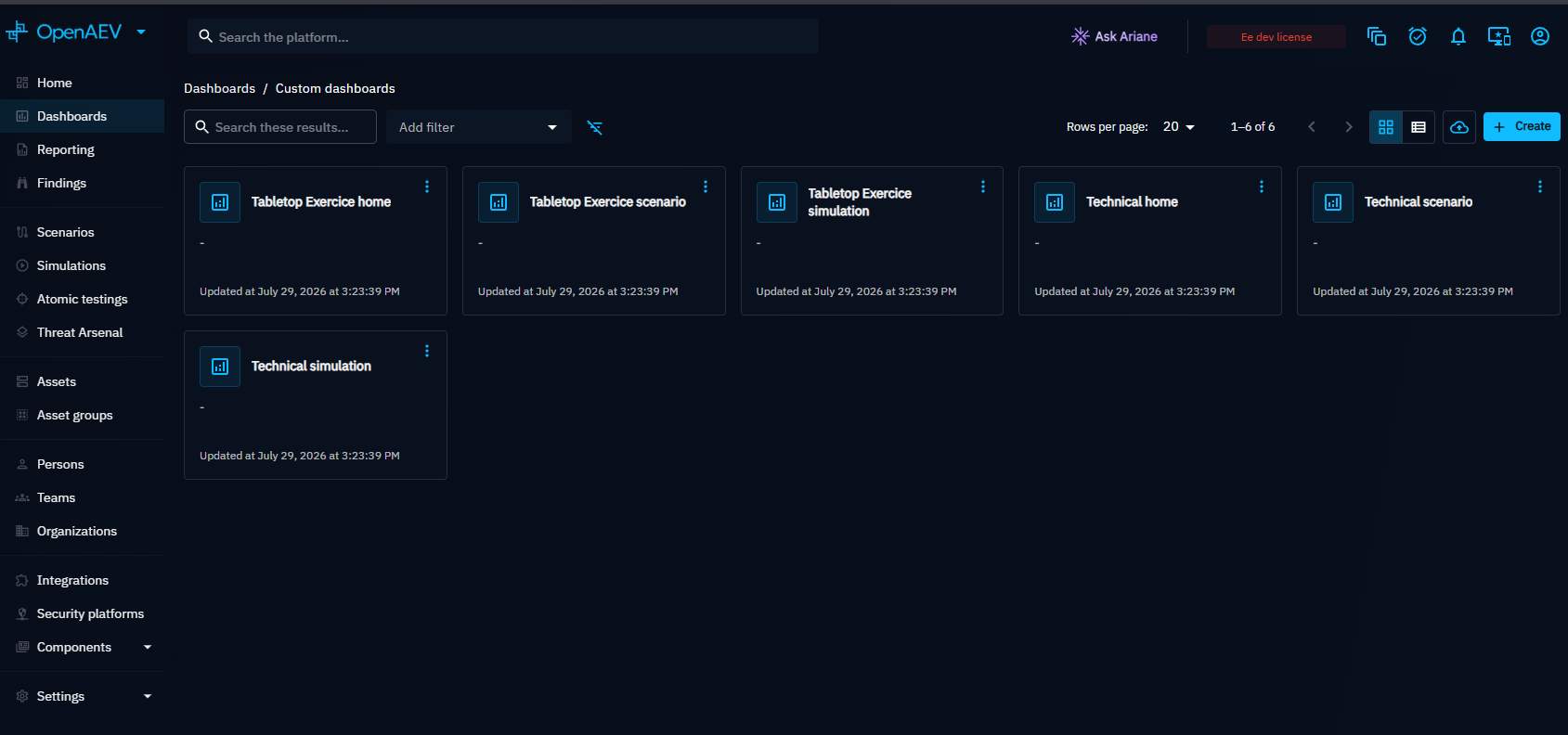Open the Tabletop Exercice scenario dashboard card
The width and height of the screenshot is (1568, 735).
(x=594, y=241)
